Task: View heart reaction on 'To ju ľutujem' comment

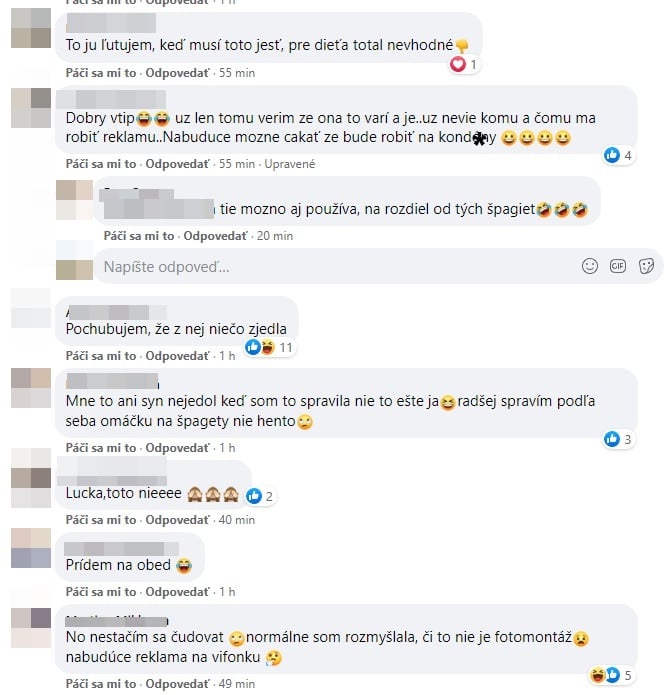Action: (464, 65)
